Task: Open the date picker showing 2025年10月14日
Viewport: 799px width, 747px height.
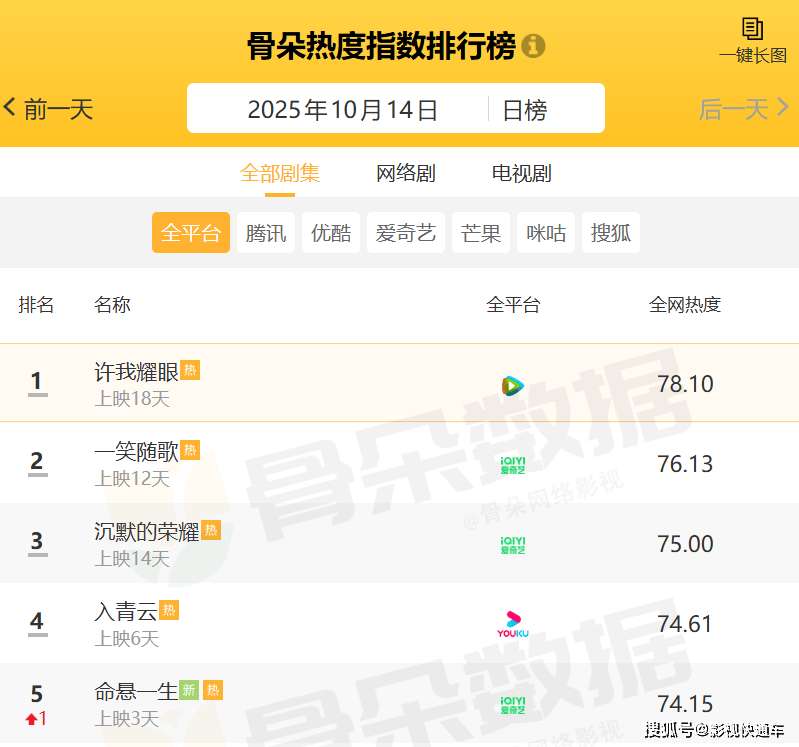Action: (x=343, y=109)
